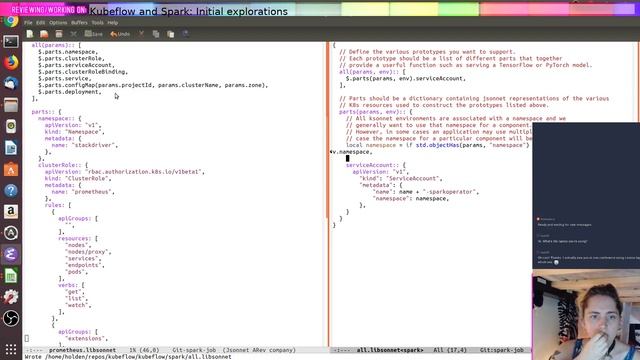Open the Options menu
The height and width of the screenshot is (360, 640).
tap(58, 23)
